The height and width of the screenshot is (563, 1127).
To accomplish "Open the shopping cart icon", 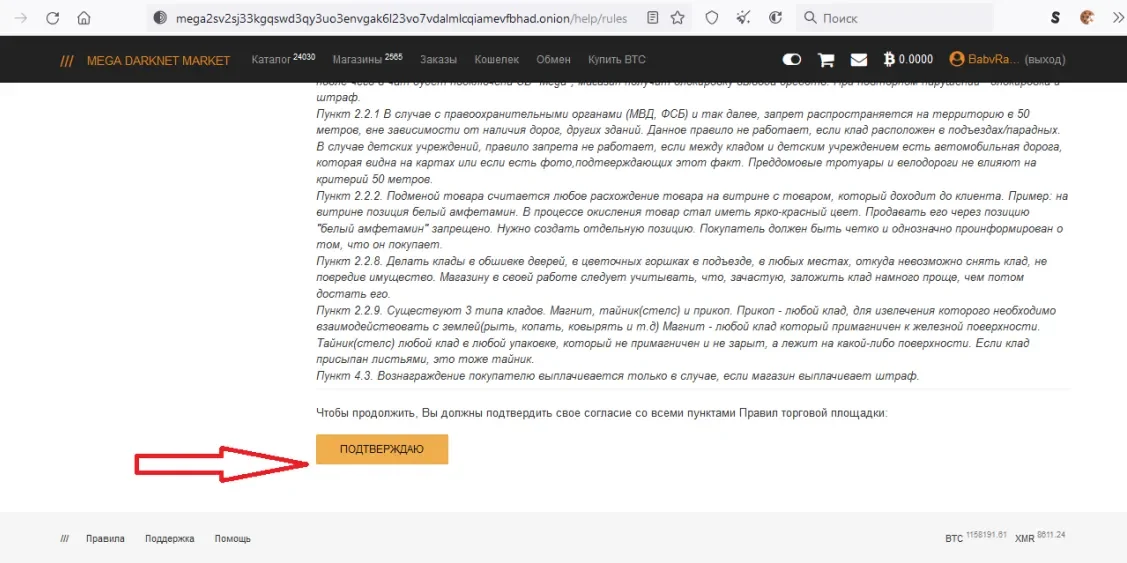I will 827,60.
